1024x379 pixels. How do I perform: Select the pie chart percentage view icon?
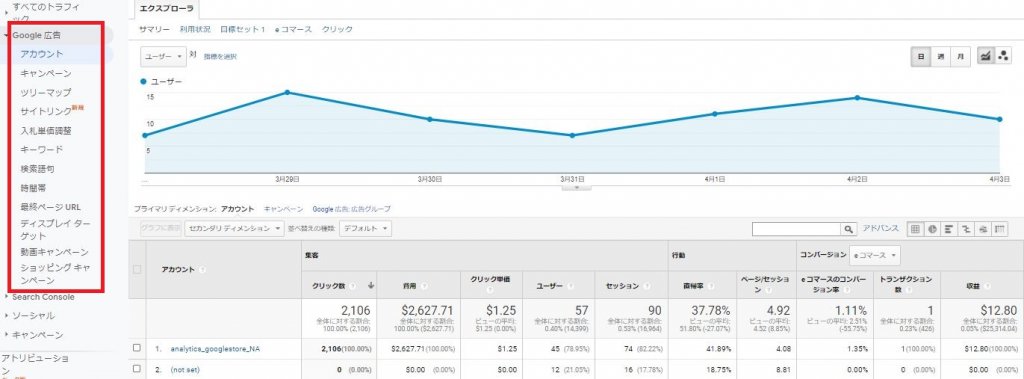point(932,229)
